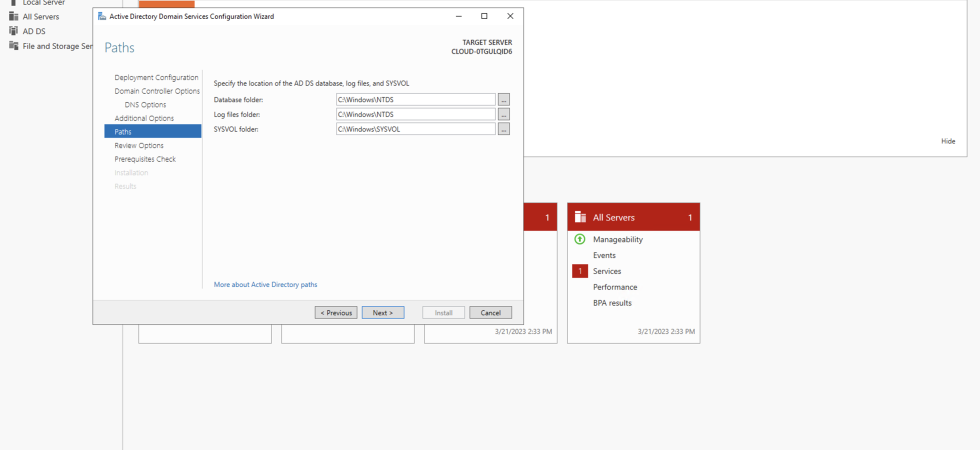Image resolution: width=980 pixels, height=450 pixels.
Task: Open Deployment Configuration wizard step
Action: [x=156, y=78]
